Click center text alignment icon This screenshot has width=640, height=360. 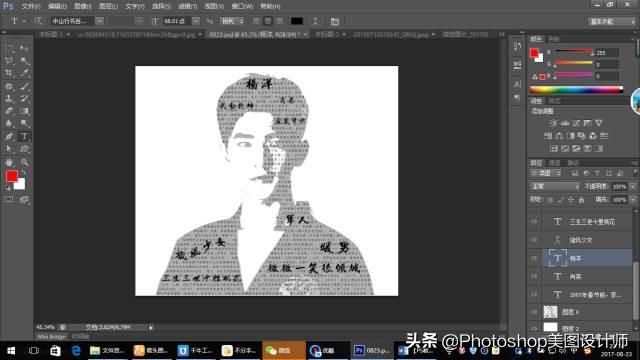tap(268, 21)
